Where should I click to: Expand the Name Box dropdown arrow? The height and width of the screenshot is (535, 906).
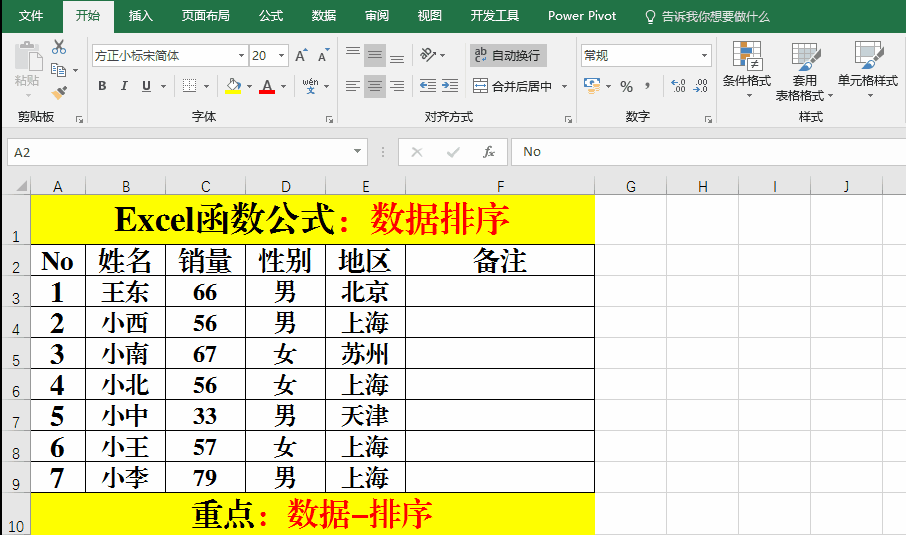(358, 152)
